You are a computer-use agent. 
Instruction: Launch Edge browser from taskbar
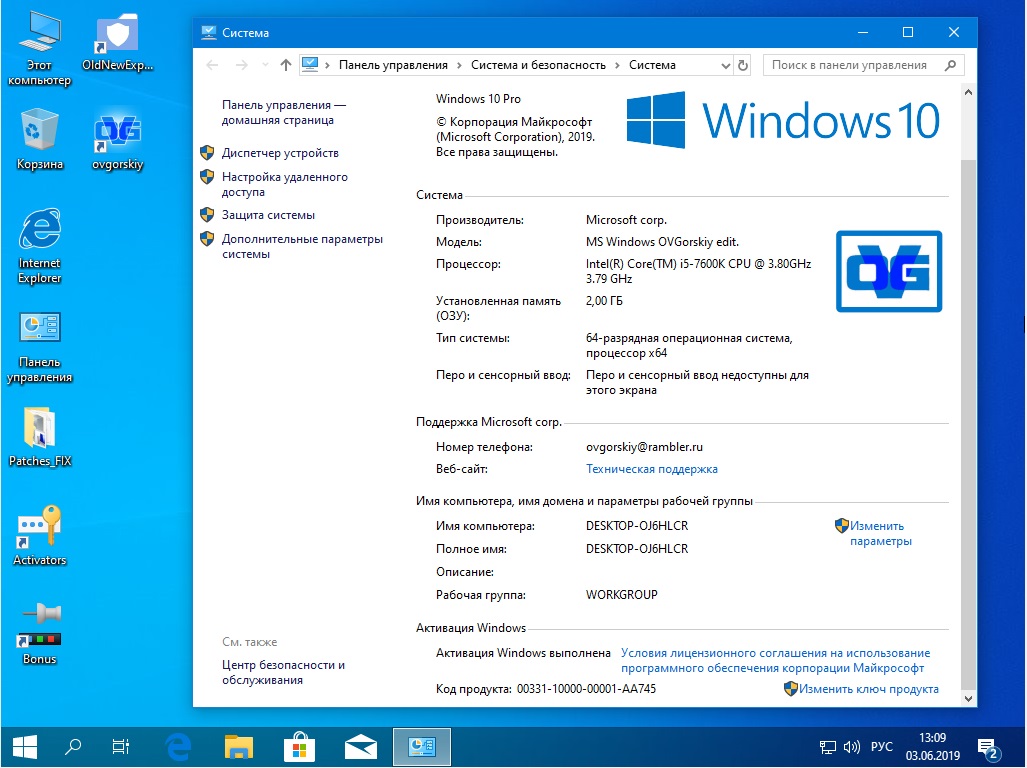pos(178,746)
